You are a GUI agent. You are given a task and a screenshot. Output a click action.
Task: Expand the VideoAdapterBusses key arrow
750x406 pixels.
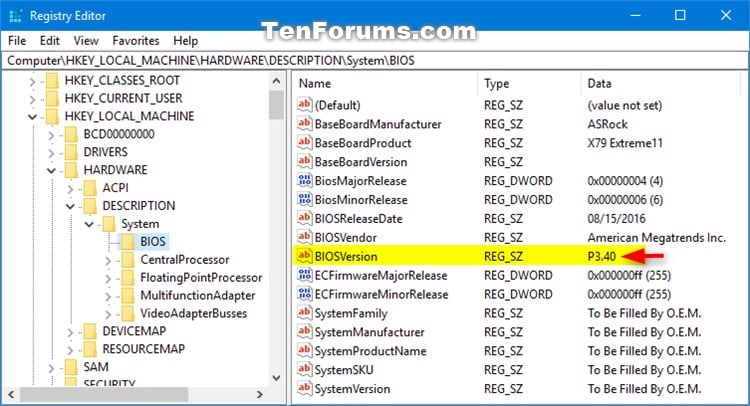point(108,315)
